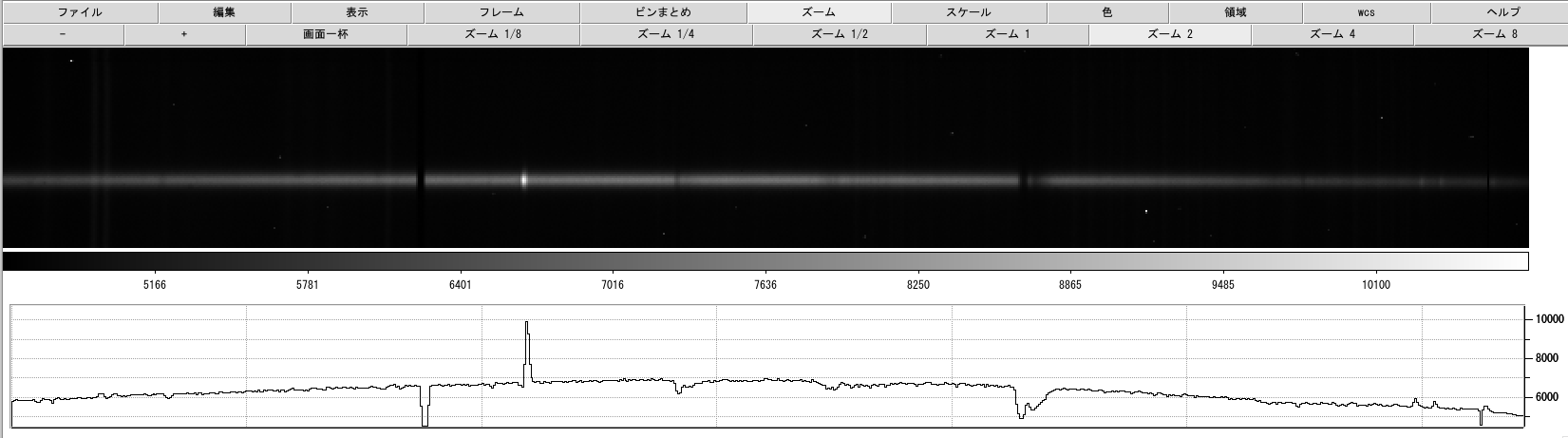
Task: Open the wcs menu
Action: click(x=1366, y=12)
